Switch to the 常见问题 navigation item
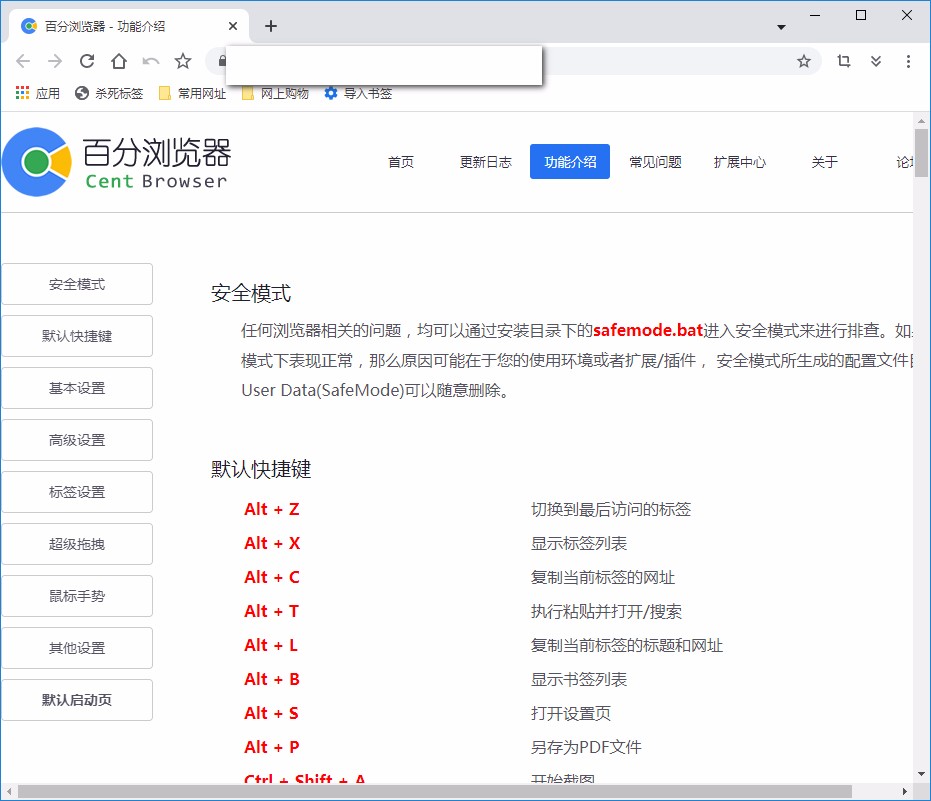 coord(655,161)
